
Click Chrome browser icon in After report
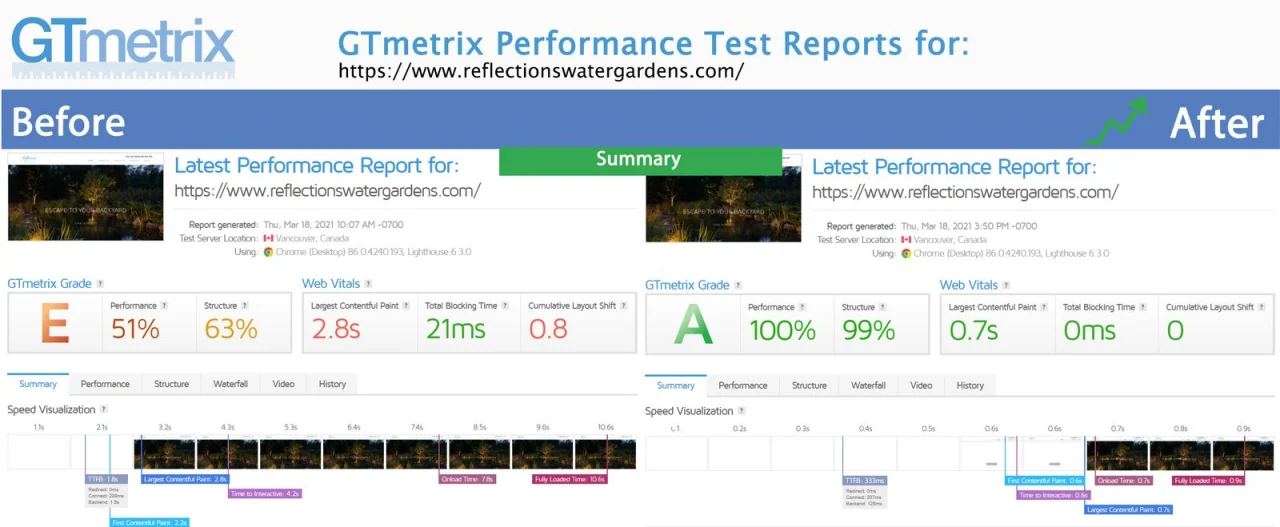906,253
